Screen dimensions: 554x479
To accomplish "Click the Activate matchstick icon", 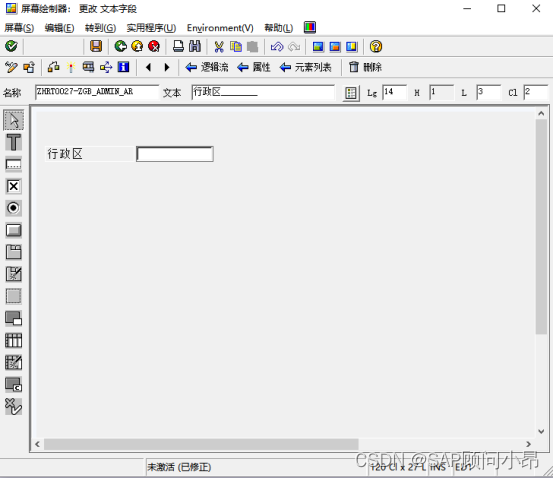I will 71,67.
